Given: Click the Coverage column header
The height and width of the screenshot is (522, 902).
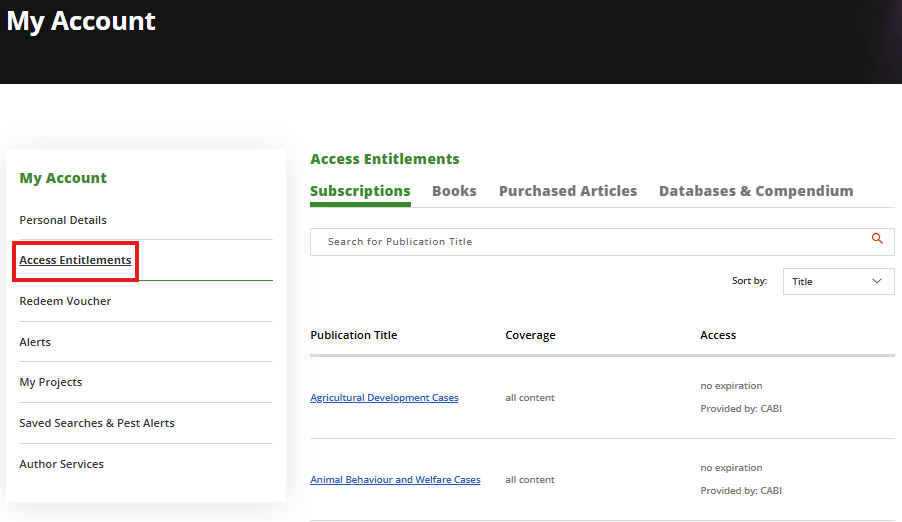Looking at the screenshot, I should (530, 335).
